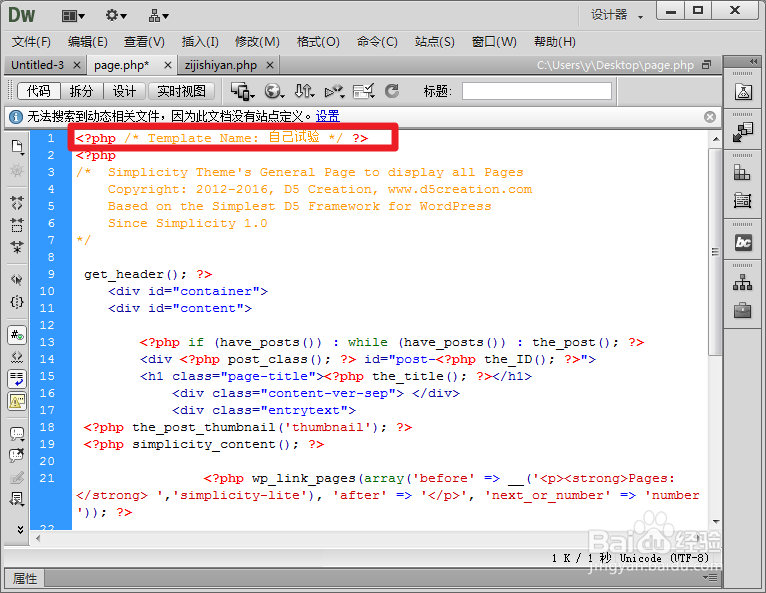Image resolution: width=766 pixels, height=593 pixels.
Task: Open the Files panel sitemap icon
Action: coord(742,283)
